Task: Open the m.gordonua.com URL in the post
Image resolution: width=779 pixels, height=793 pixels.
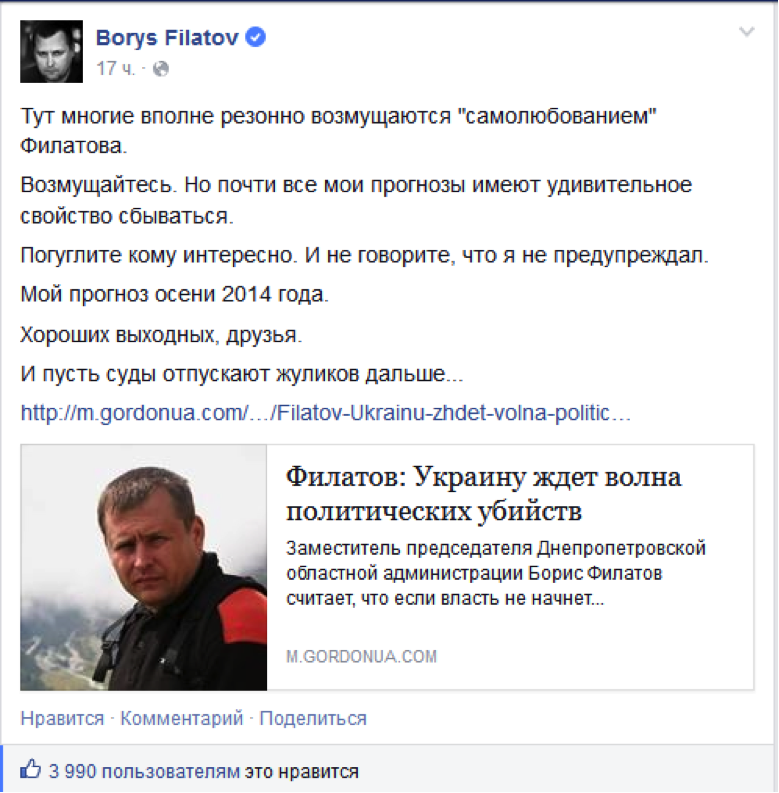Action: pyautogui.click(x=325, y=412)
